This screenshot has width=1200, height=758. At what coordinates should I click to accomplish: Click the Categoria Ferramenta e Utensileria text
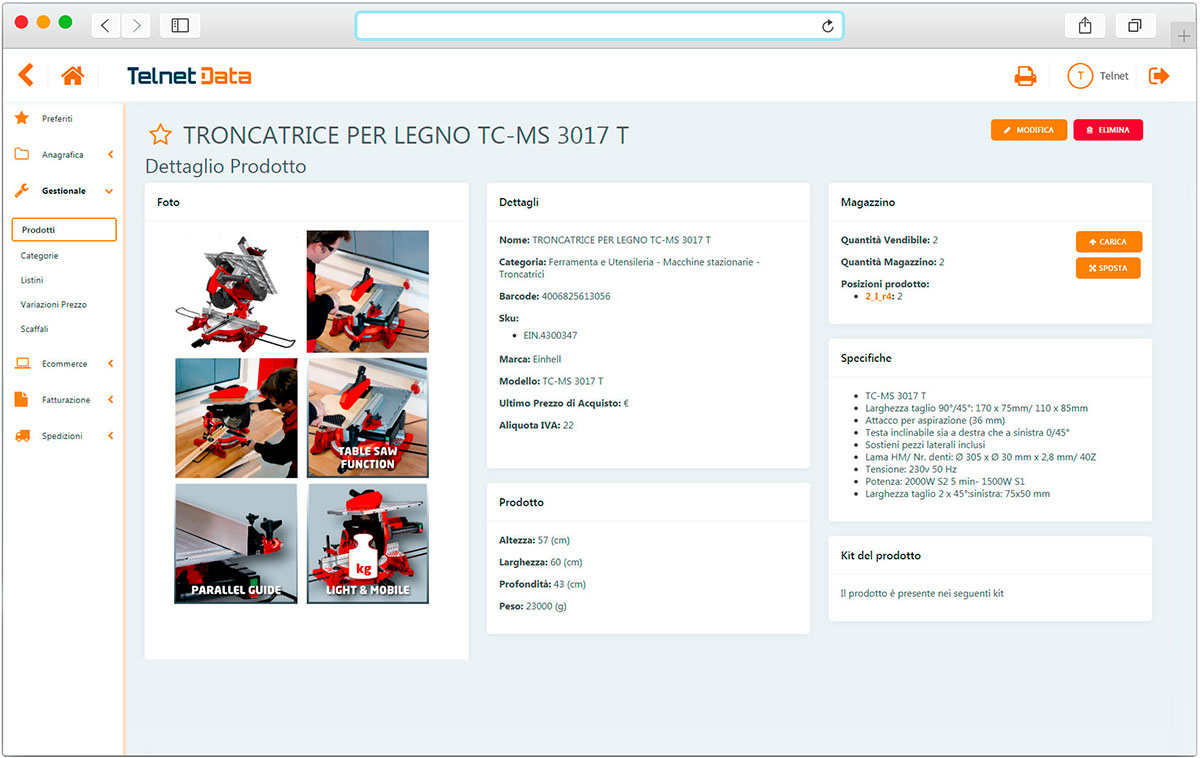point(630,268)
